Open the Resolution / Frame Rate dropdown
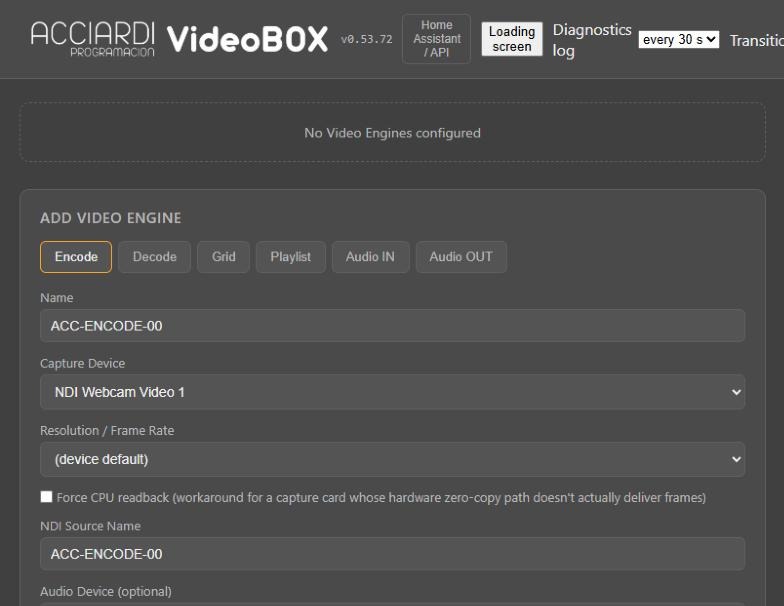Viewport: 784px width, 606px height. pos(392,459)
